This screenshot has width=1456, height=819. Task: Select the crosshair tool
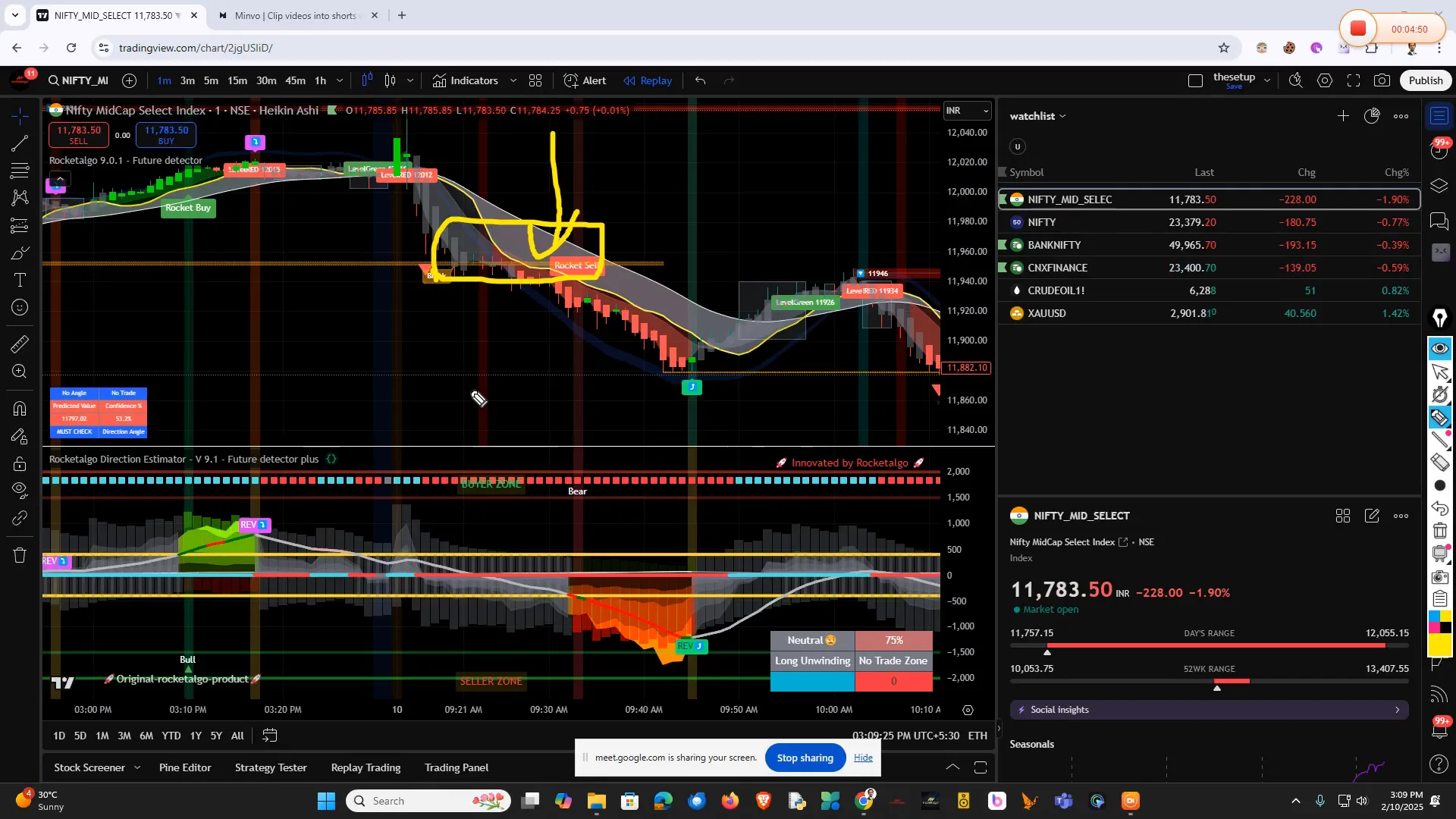[x=19, y=116]
